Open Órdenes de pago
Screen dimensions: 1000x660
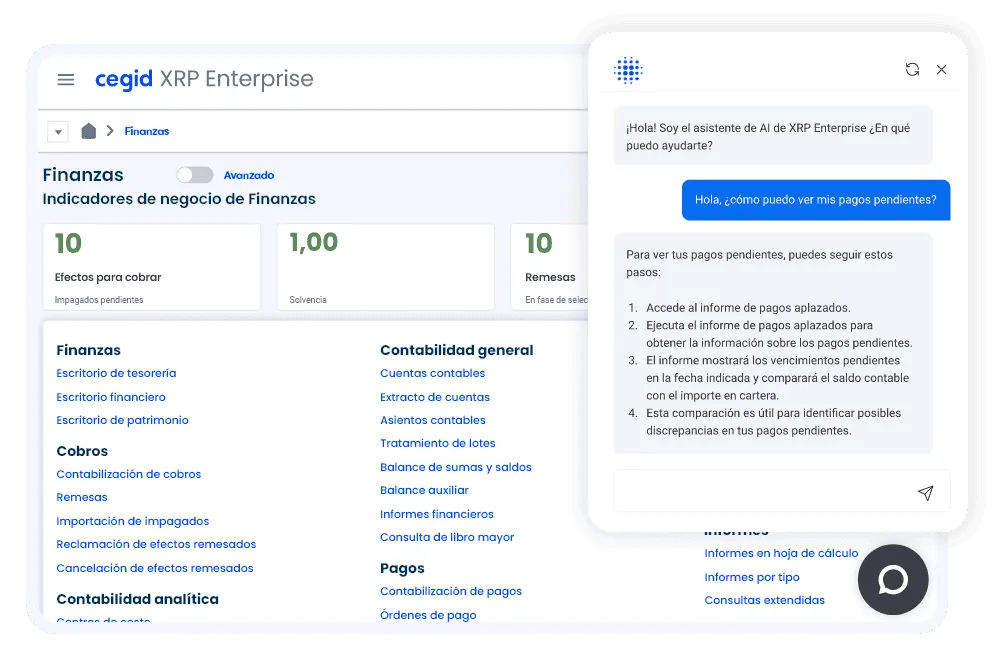point(428,615)
